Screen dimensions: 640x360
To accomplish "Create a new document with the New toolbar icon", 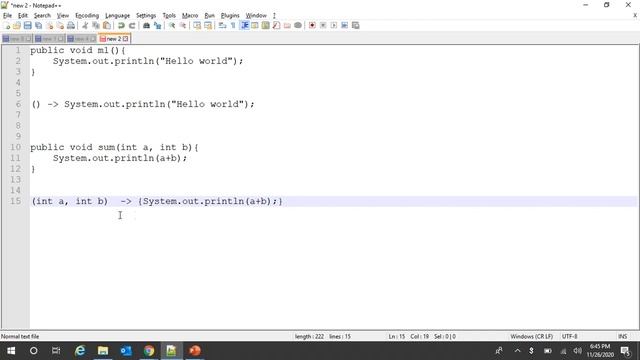I will [7, 26].
